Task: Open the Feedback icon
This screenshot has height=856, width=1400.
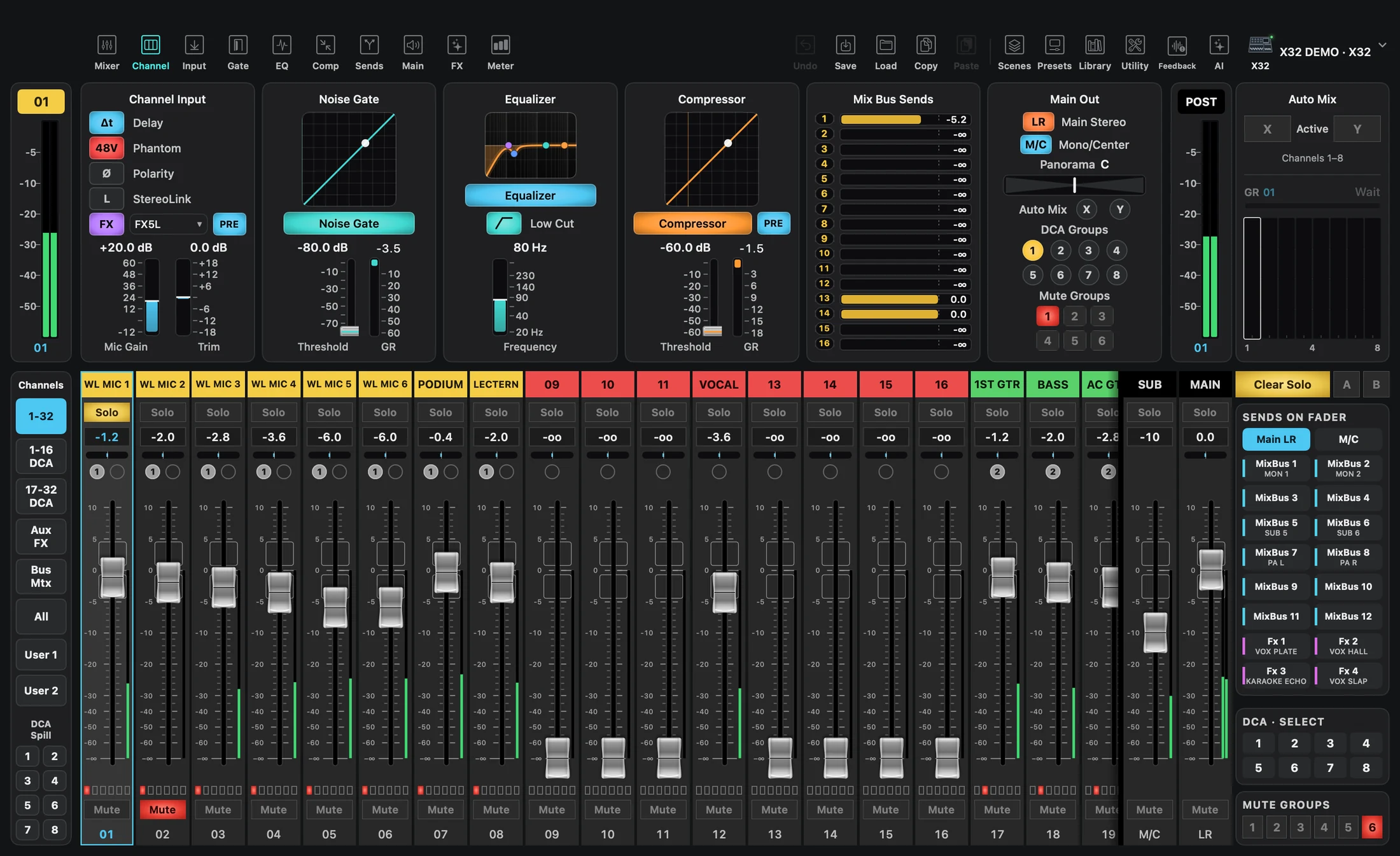Action: pyautogui.click(x=1177, y=52)
